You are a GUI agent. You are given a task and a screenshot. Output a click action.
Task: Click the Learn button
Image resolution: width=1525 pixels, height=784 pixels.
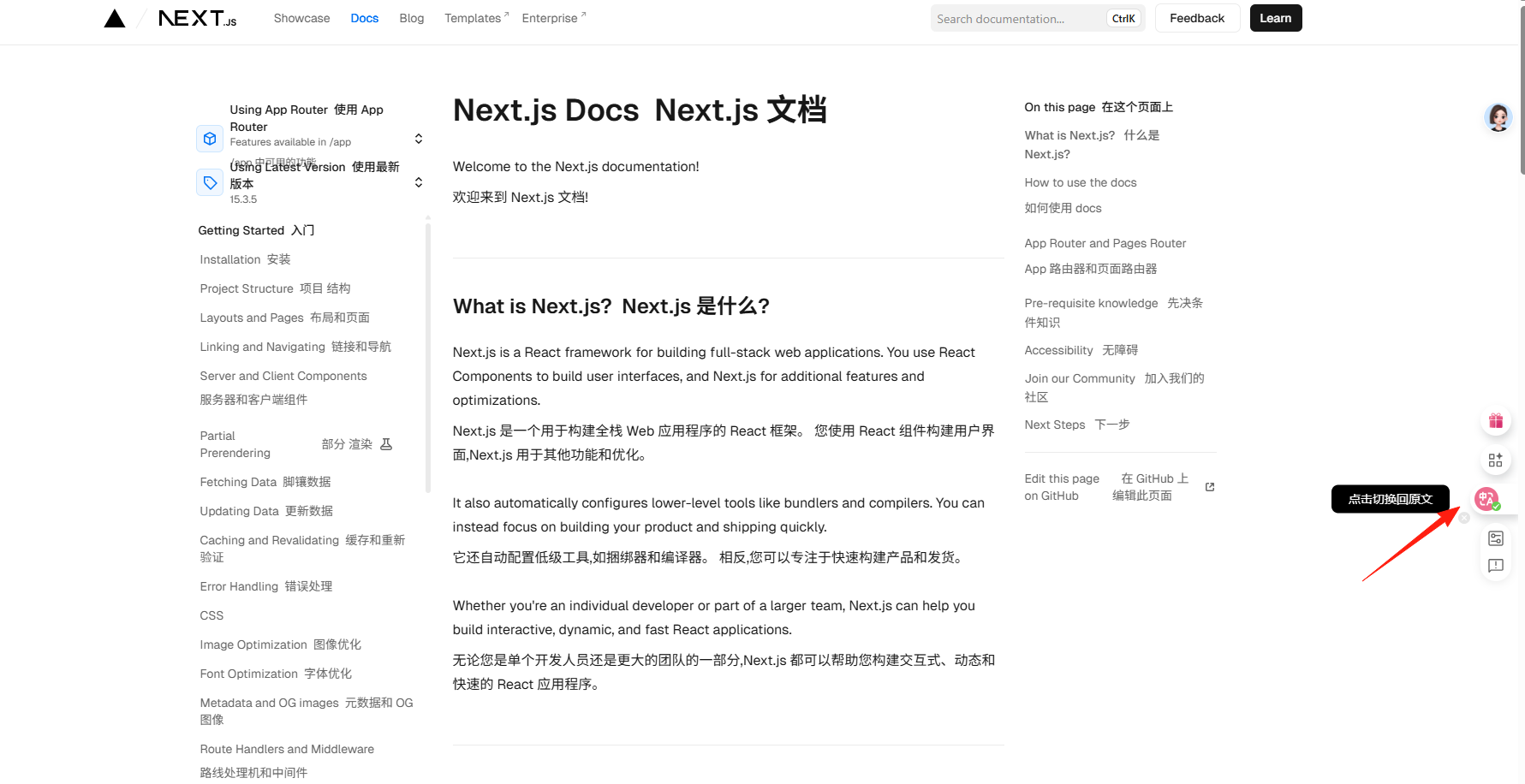point(1276,18)
